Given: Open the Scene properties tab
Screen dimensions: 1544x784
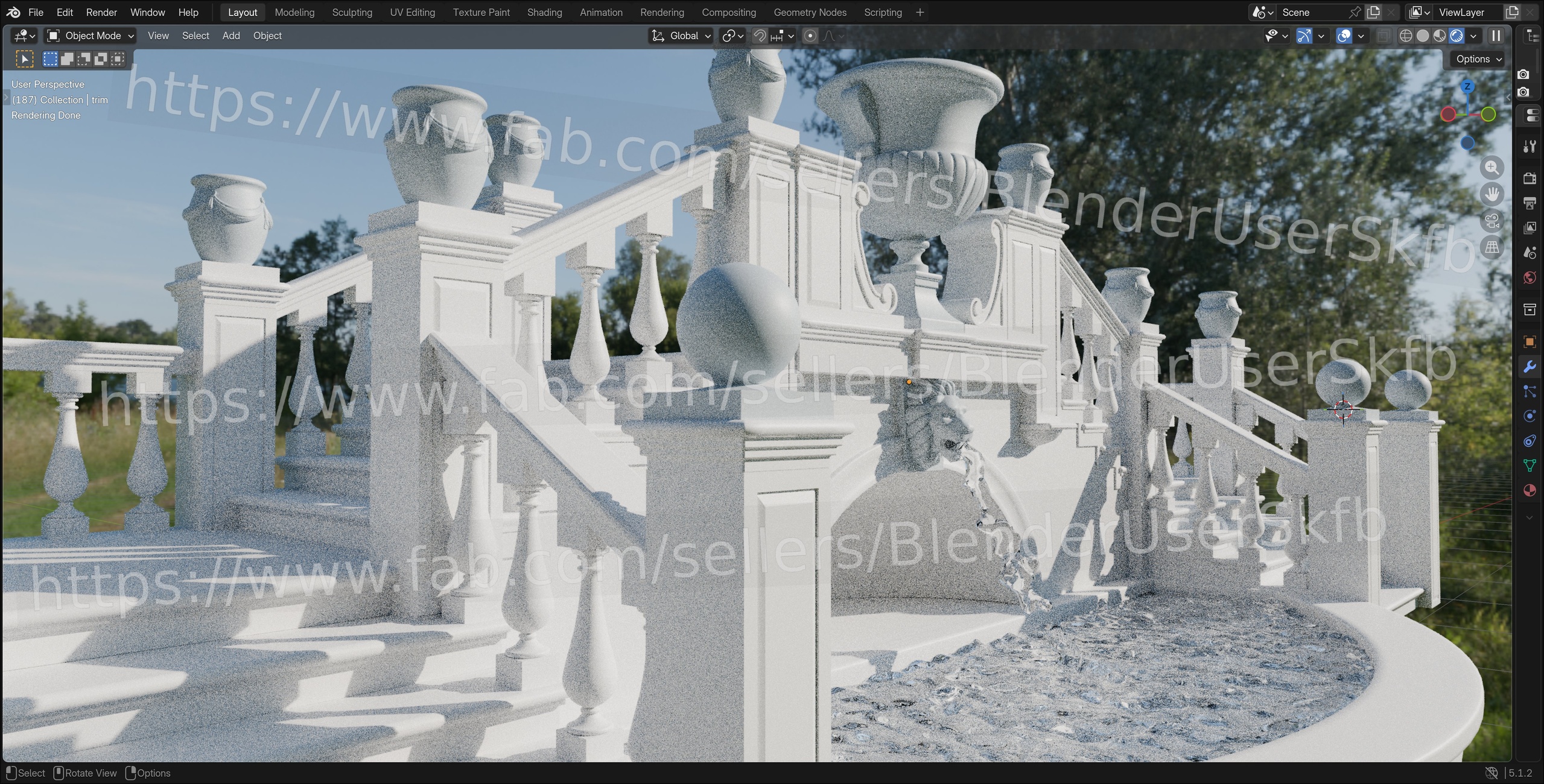Looking at the screenshot, I should 1529,252.
